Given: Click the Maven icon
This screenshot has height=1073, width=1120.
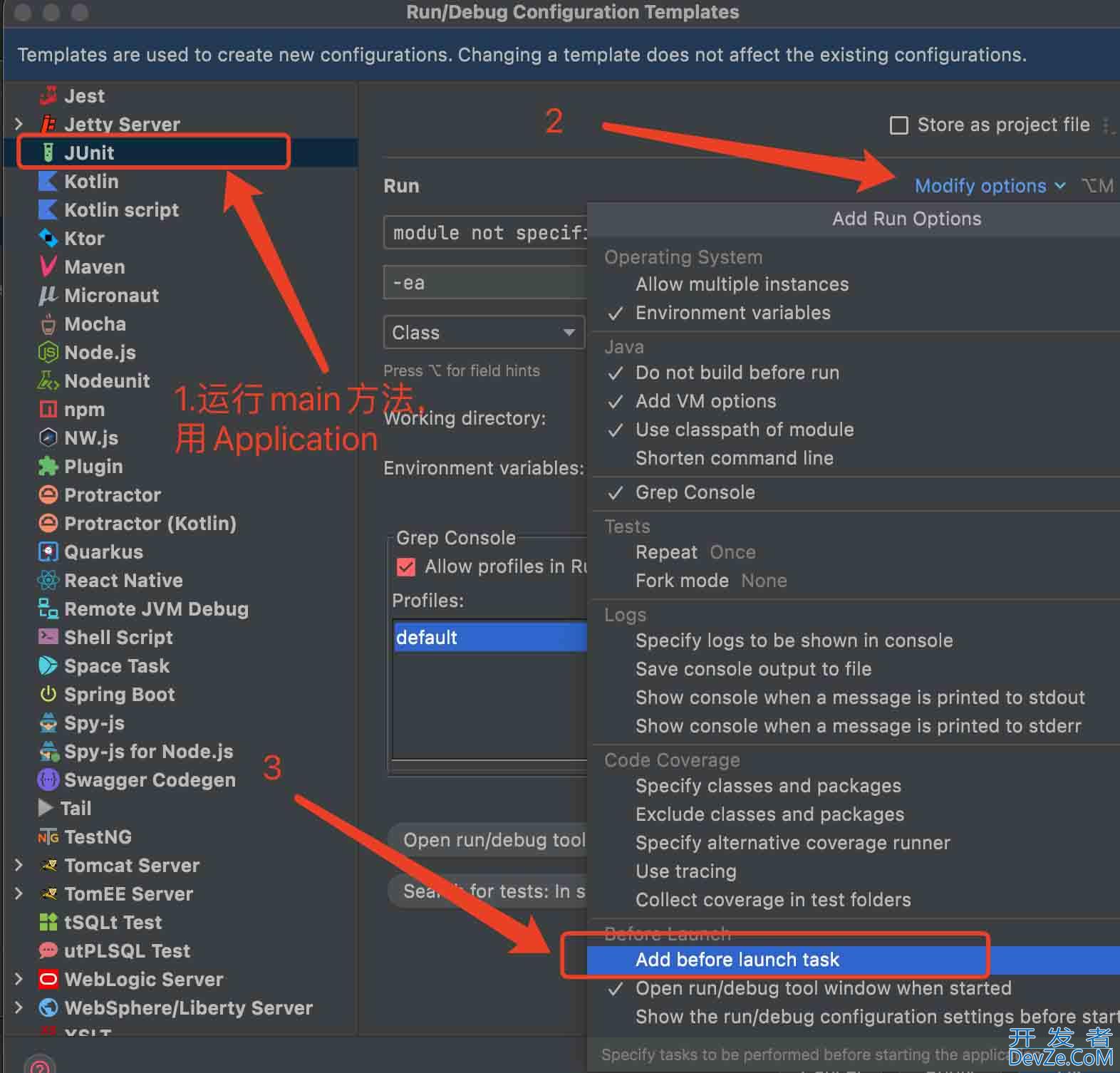Looking at the screenshot, I should 48,266.
